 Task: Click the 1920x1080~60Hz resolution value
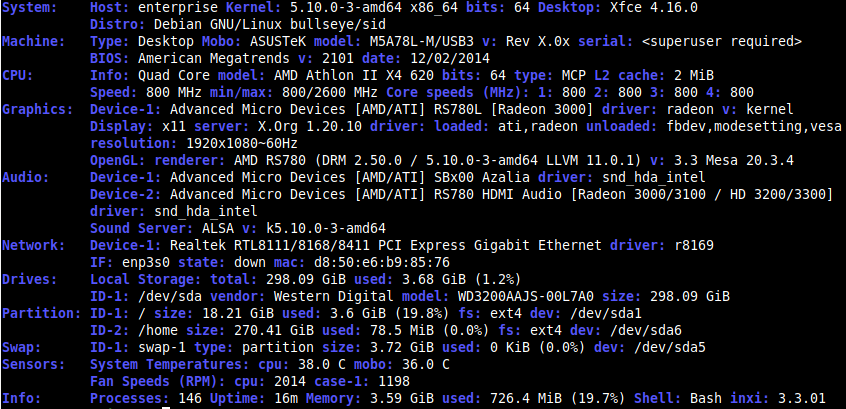point(242,144)
